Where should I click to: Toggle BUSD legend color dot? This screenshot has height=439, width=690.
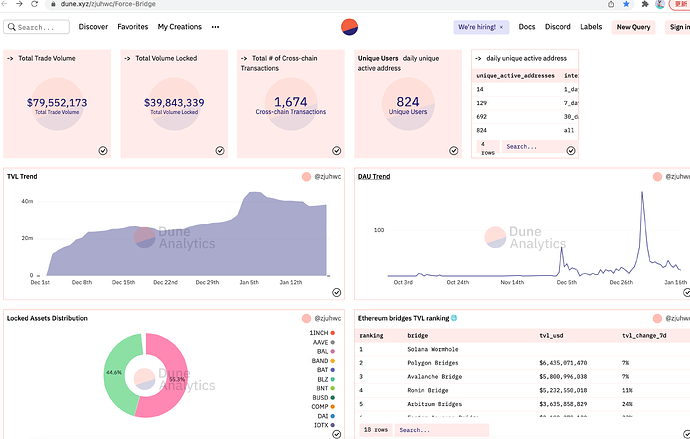pos(333,398)
